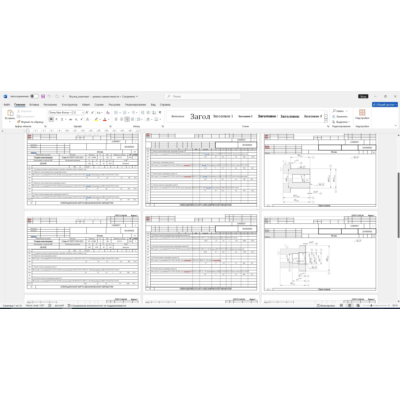
Task: Click the search field in title bar
Action: click(x=203, y=96)
